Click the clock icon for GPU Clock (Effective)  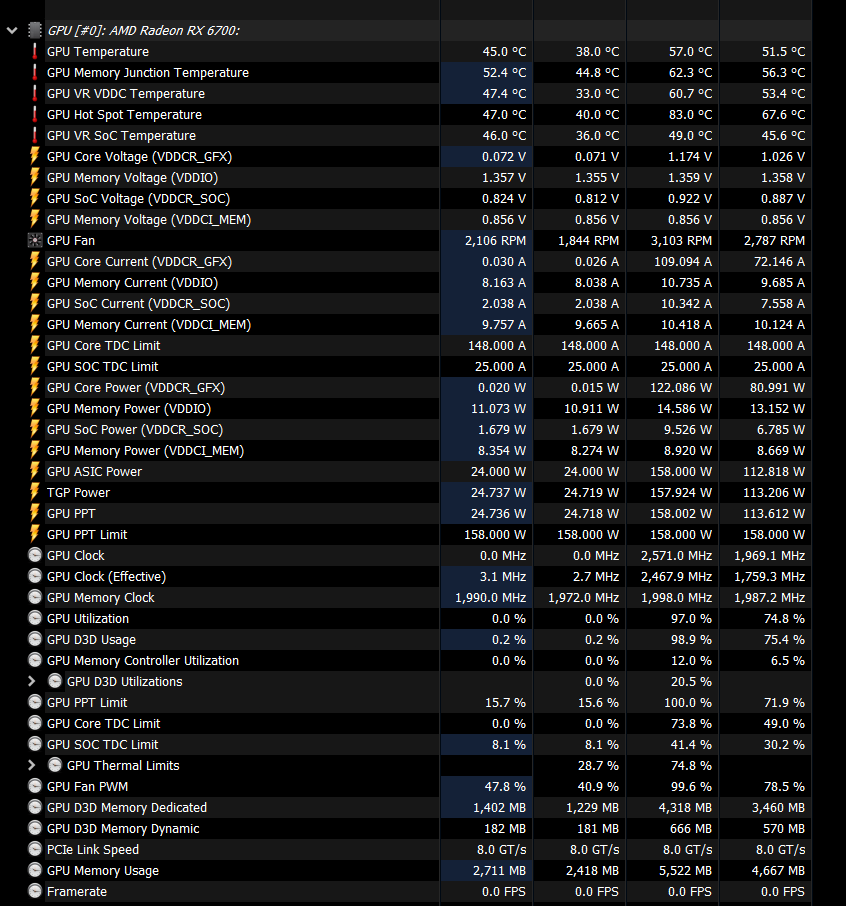pos(35,576)
